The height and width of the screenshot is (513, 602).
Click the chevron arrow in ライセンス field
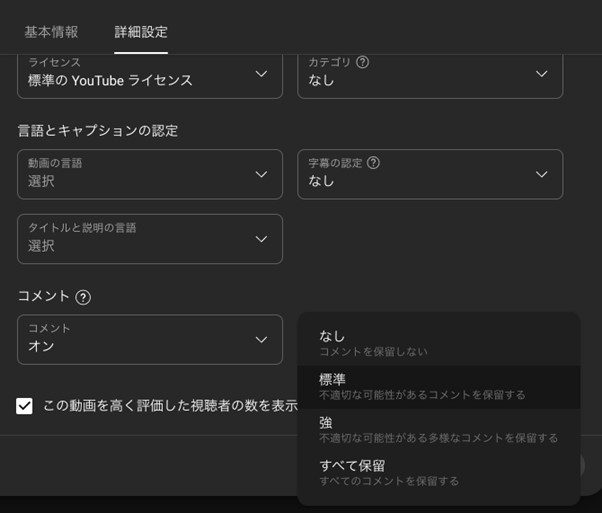click(x=261, y=74)
